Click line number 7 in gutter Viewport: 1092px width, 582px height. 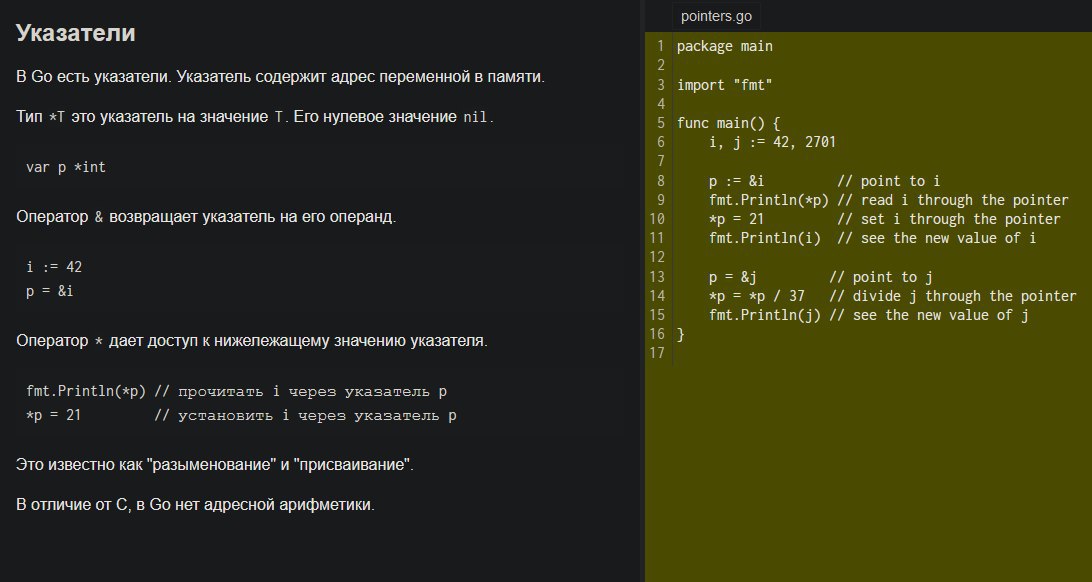660,162
